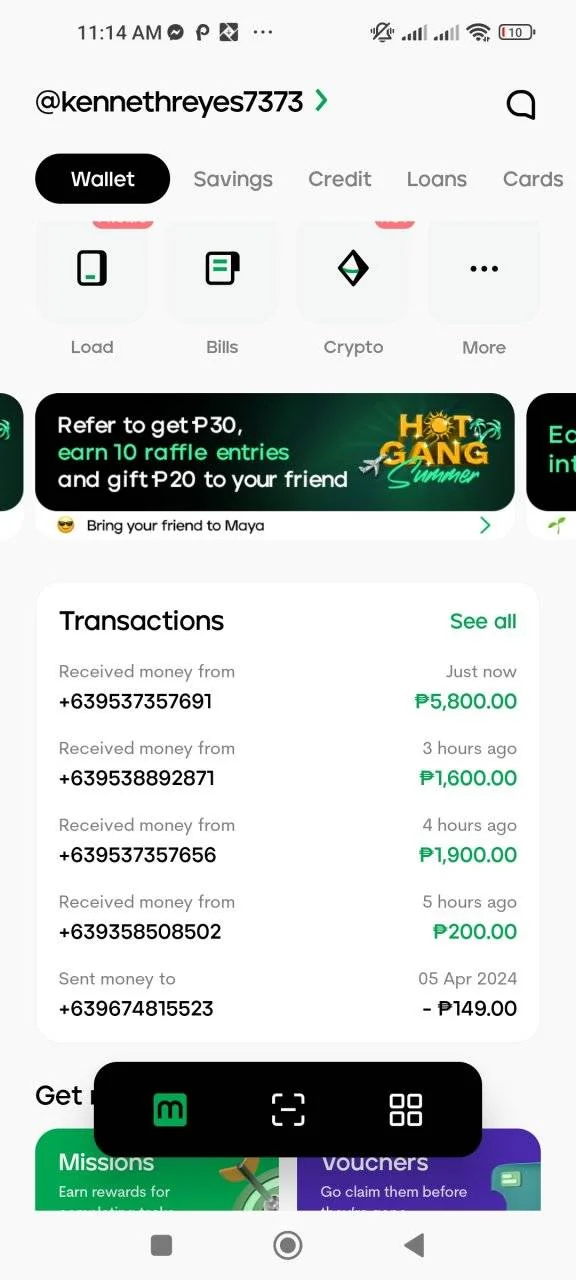Tap the Maya home logo in the floating bar
576x1280 pixels.
pos(170,1110)
